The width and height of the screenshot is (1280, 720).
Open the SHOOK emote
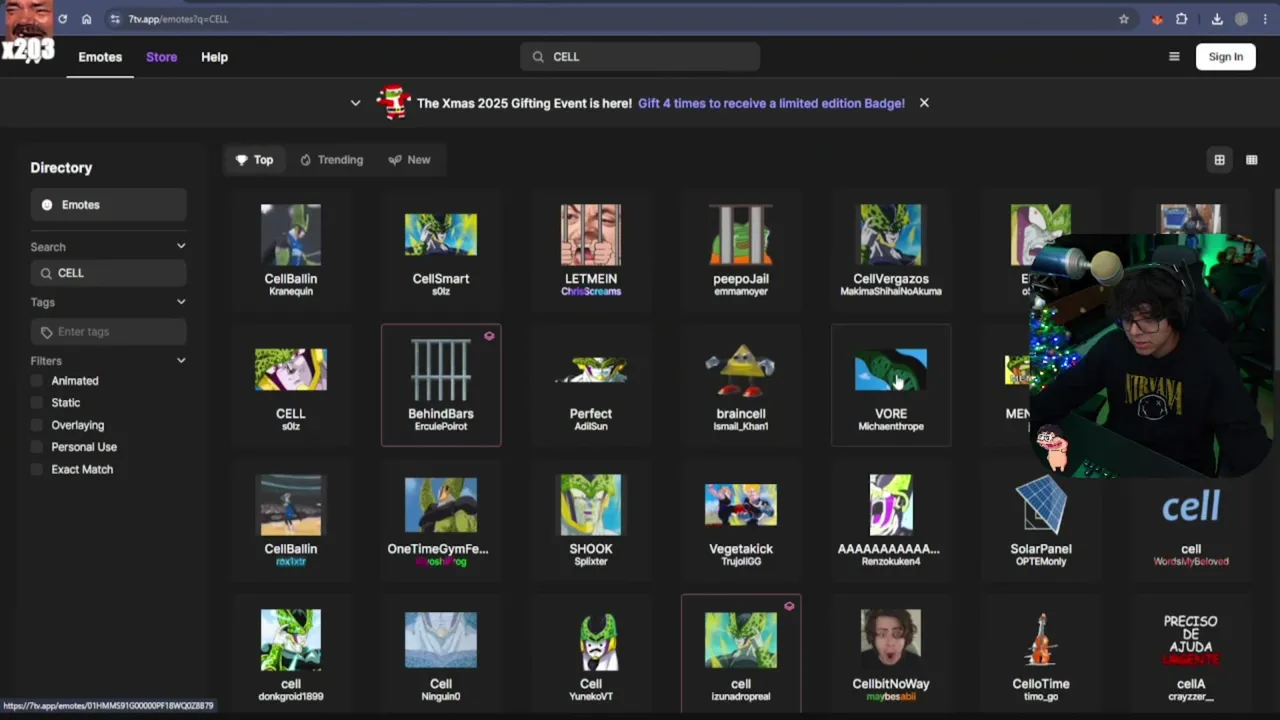[x=591, y=520]
